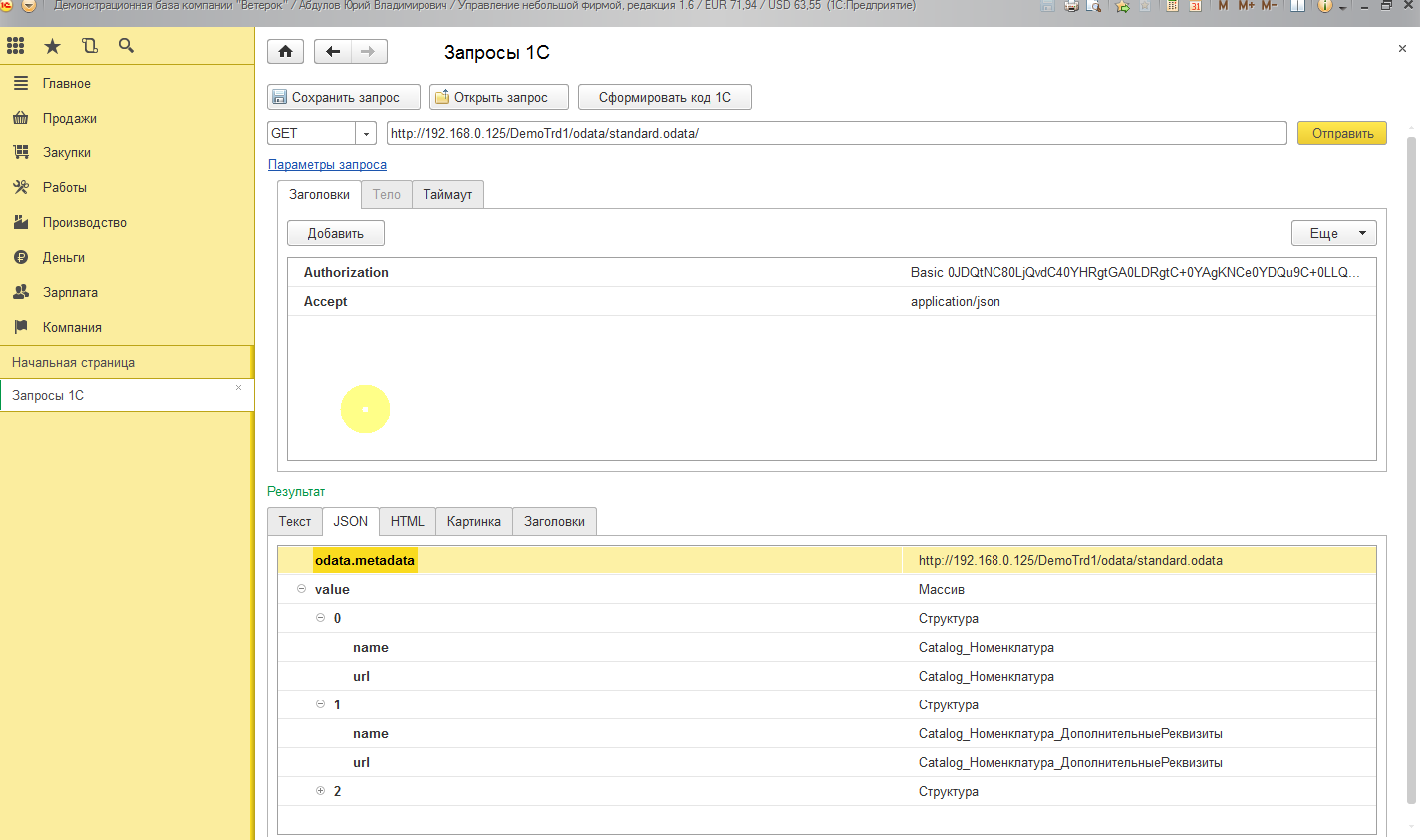This screenshot has width=1420, height=840.
Task: Switch to the Картинка result tab
Action: click(474, 521)
